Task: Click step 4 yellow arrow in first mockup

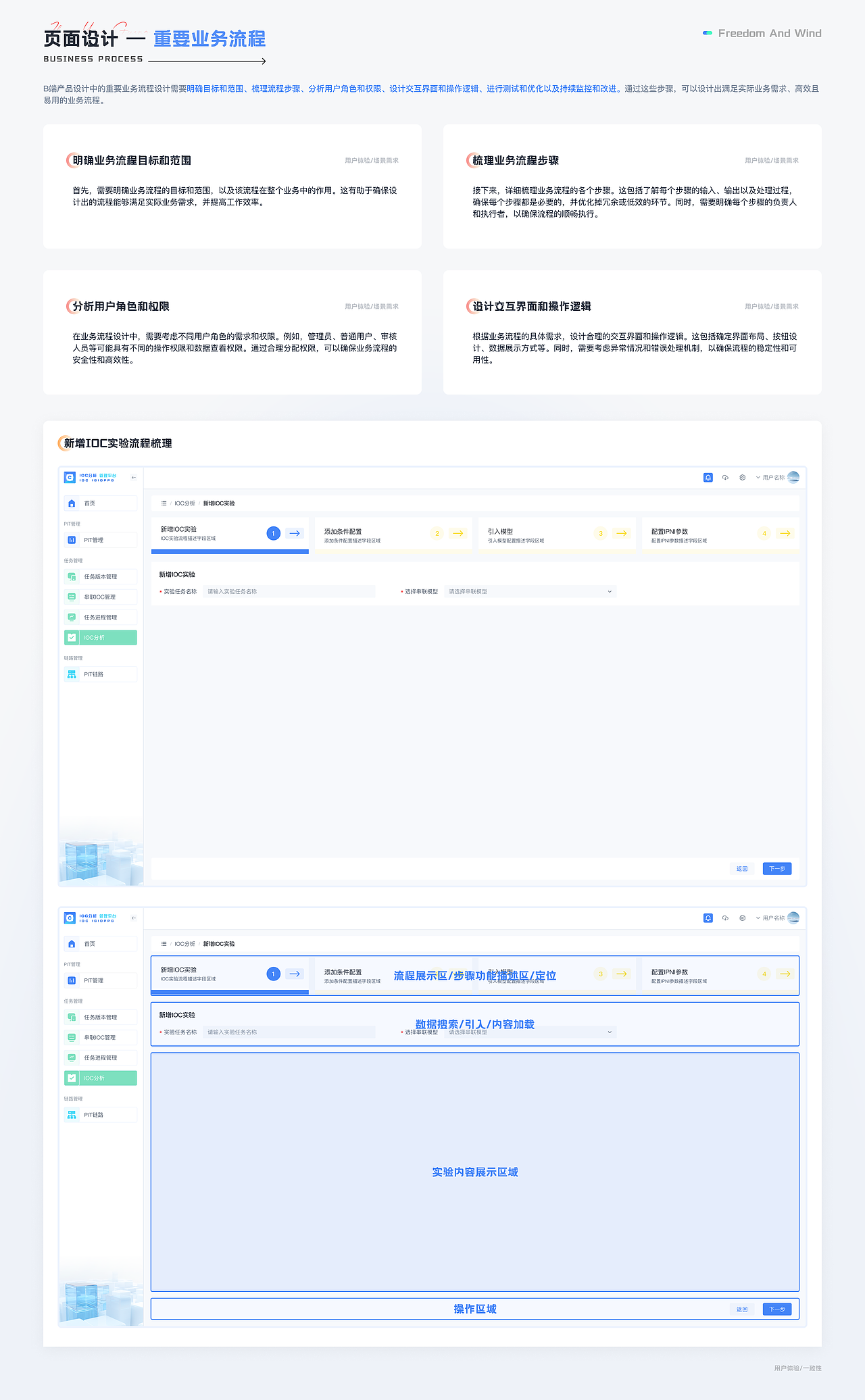Action: click(x=785, y=534)
